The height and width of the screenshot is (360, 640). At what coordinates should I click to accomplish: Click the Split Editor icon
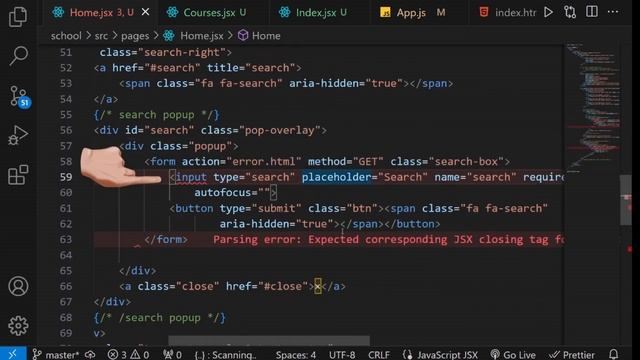[592, 12]
